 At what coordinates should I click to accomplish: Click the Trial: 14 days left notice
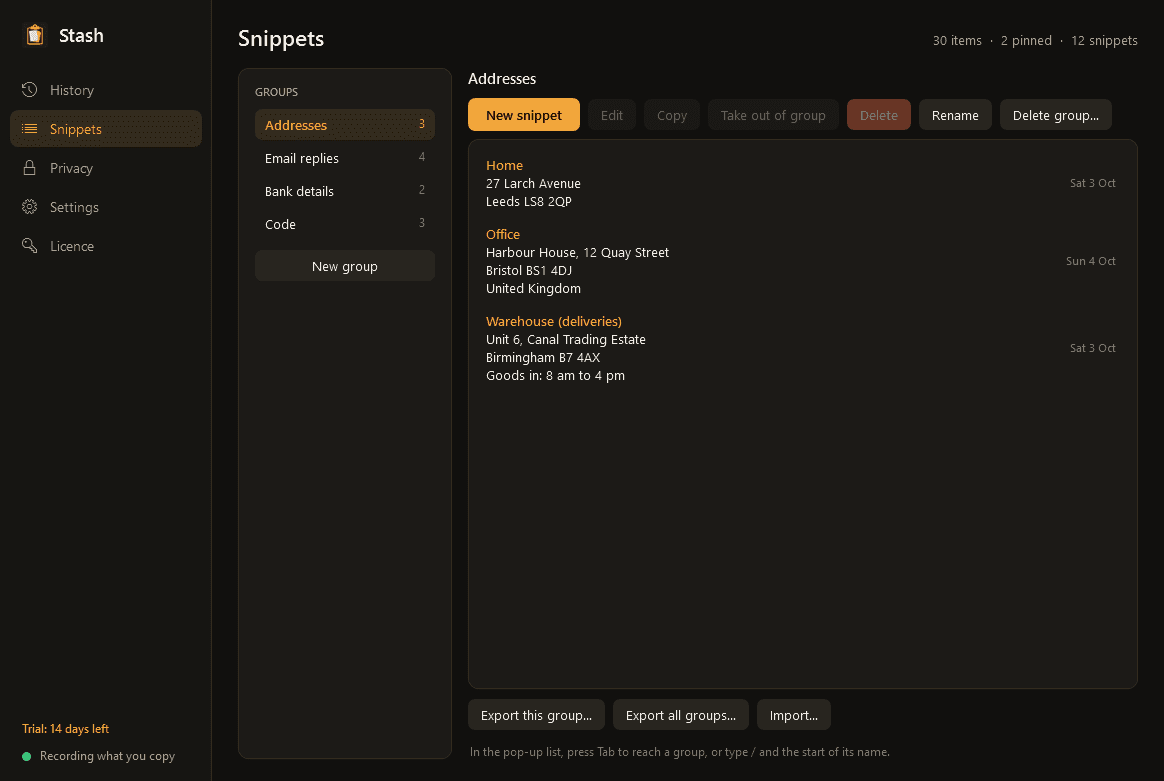65,729
